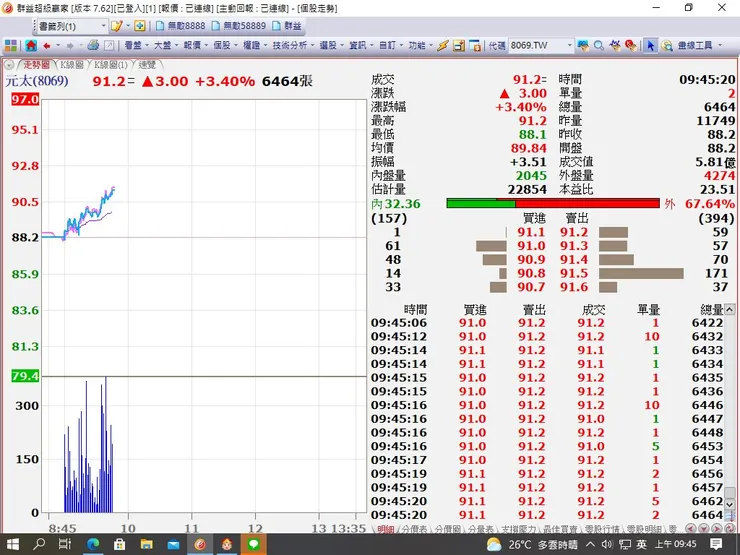
Task: Click the red back arrow
Action: point(47,45)
